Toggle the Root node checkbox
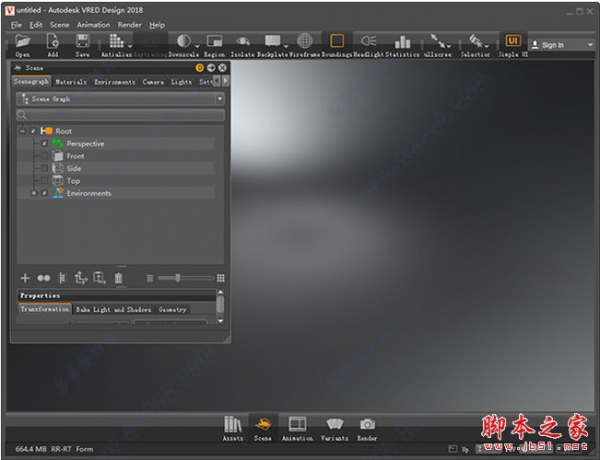 tap(33, 131)
